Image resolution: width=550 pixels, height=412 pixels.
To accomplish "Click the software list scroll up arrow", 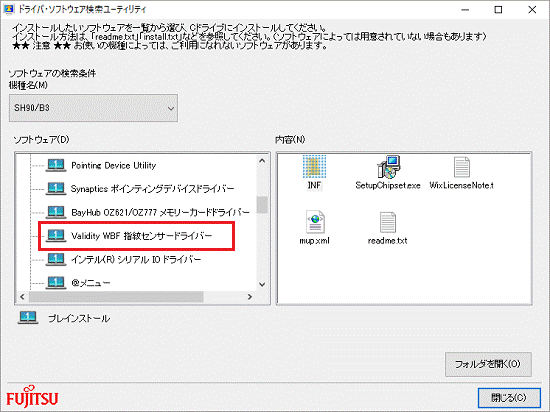I will (262, 161).
